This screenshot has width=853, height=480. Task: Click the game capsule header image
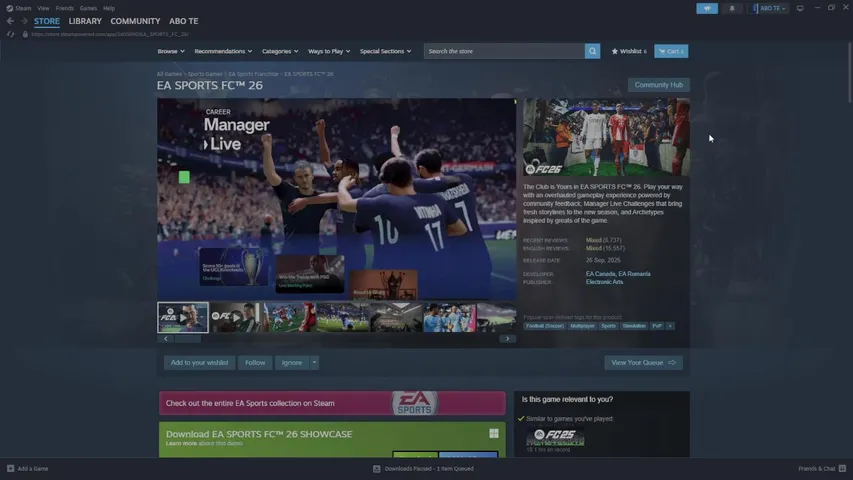[606, 137]
